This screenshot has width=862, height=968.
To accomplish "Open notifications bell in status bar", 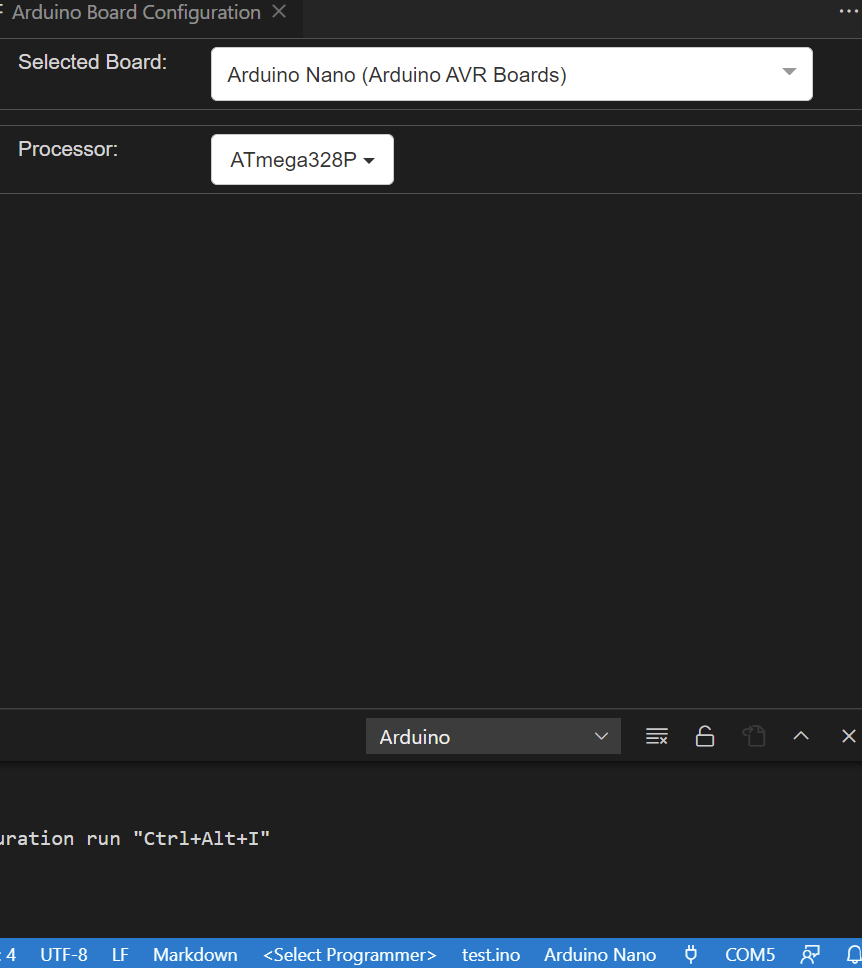I will [854, 954].
